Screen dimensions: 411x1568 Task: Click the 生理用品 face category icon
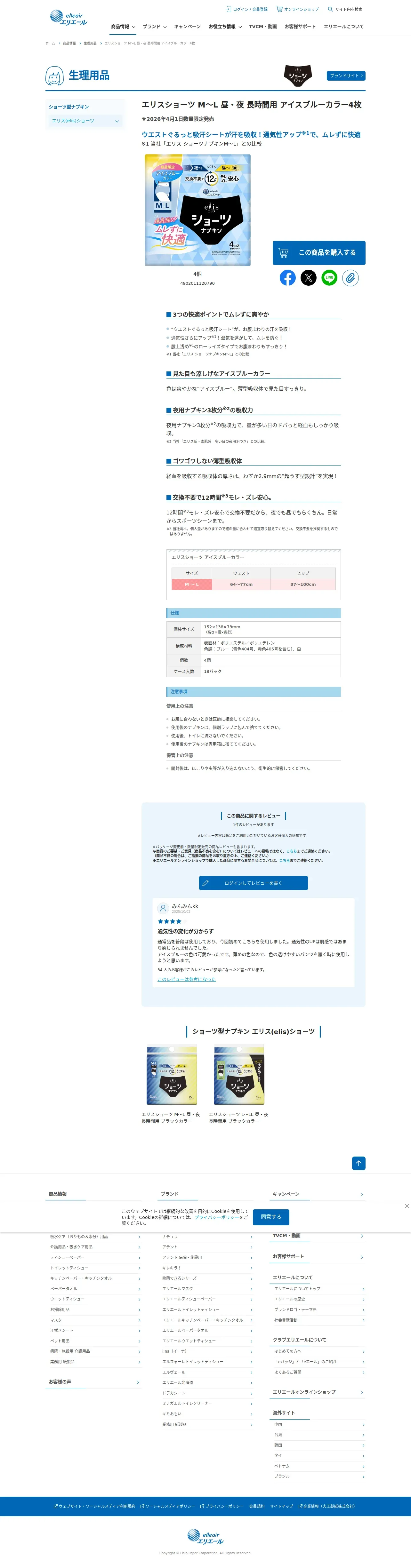(x=55, y=76)
